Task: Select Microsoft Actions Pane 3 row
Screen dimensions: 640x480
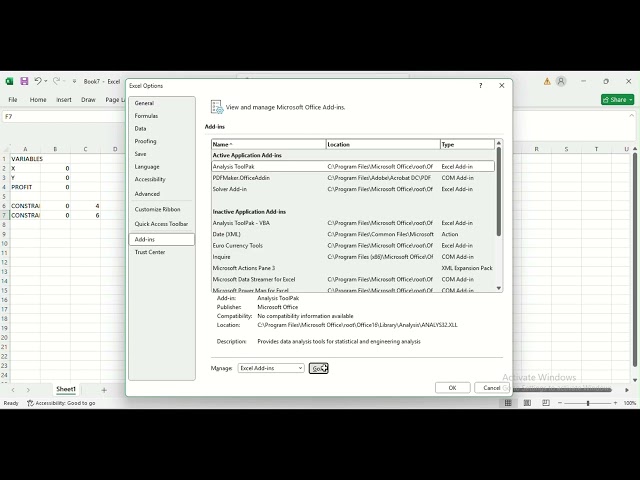Action: (353, 268)
